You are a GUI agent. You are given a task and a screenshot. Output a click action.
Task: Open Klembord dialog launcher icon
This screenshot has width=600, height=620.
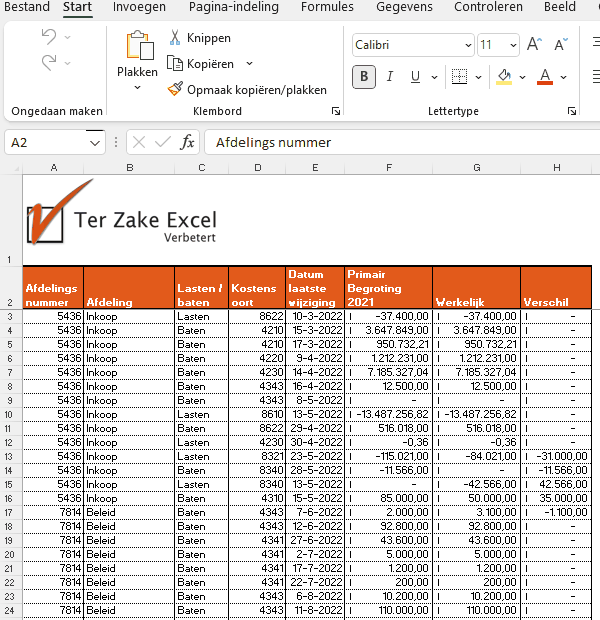[336, 111]
